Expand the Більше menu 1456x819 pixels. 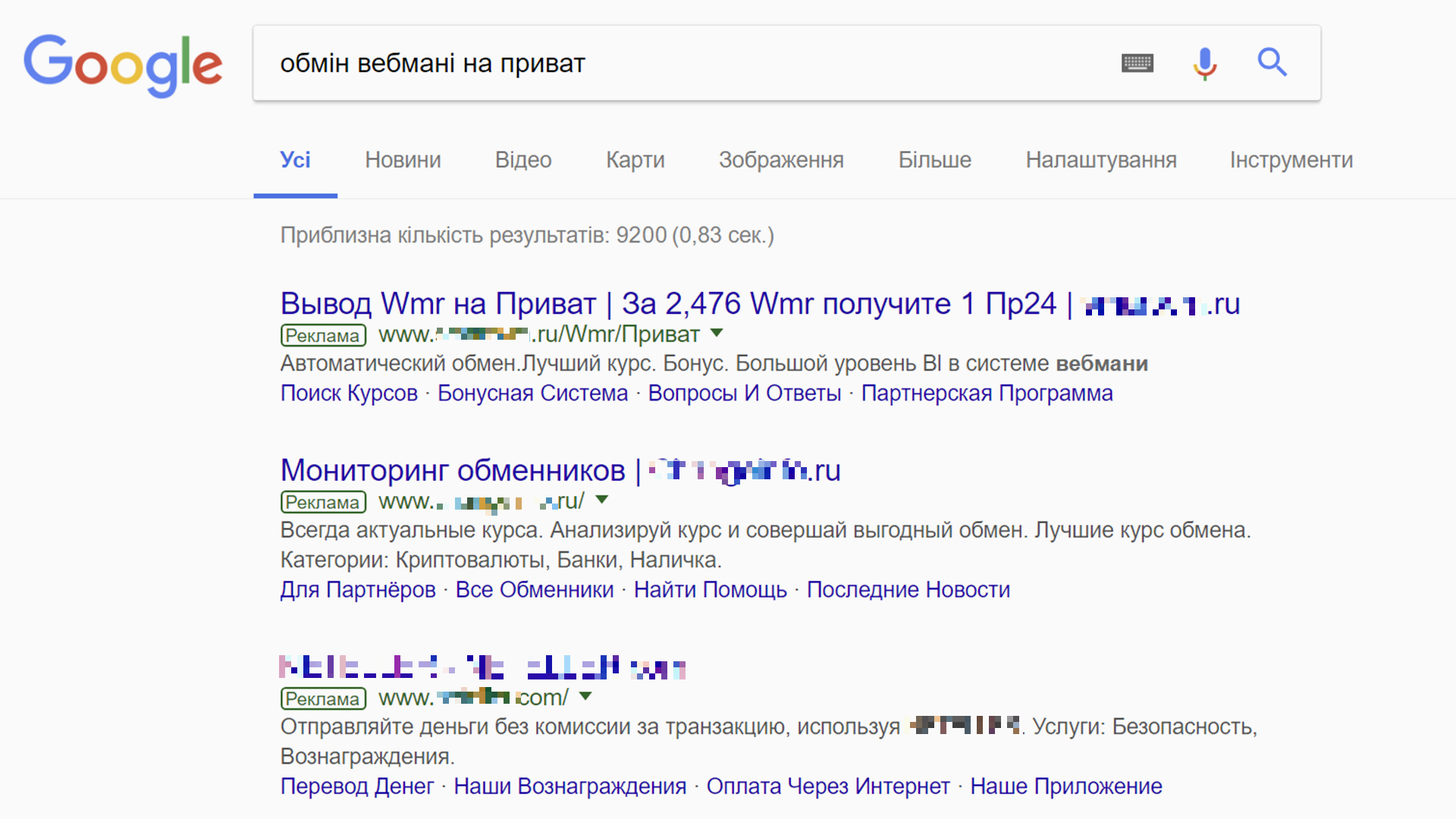[x=934, y=160]
